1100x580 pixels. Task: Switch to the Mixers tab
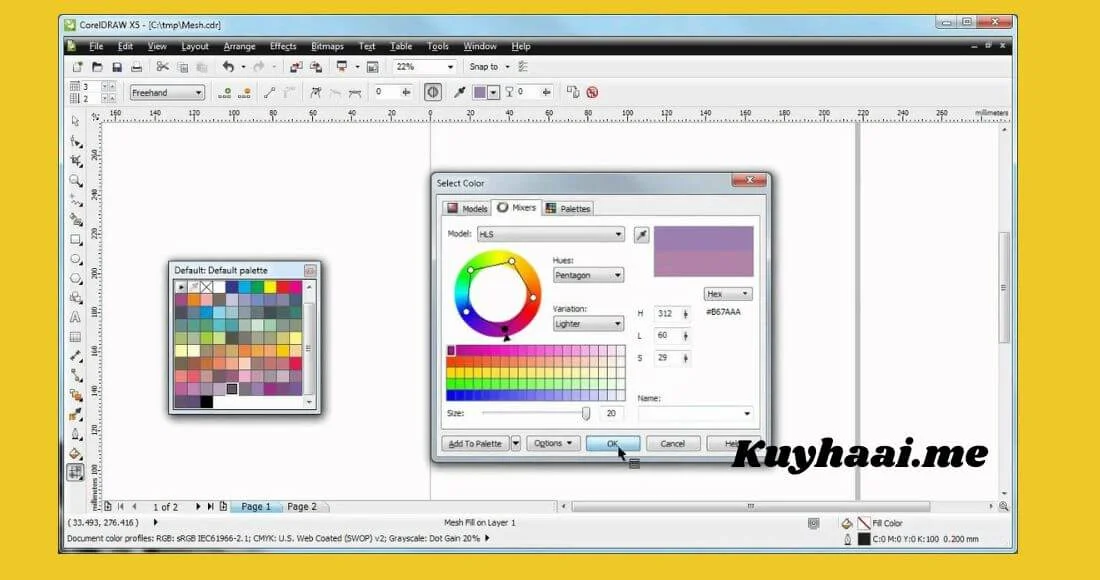517,208
